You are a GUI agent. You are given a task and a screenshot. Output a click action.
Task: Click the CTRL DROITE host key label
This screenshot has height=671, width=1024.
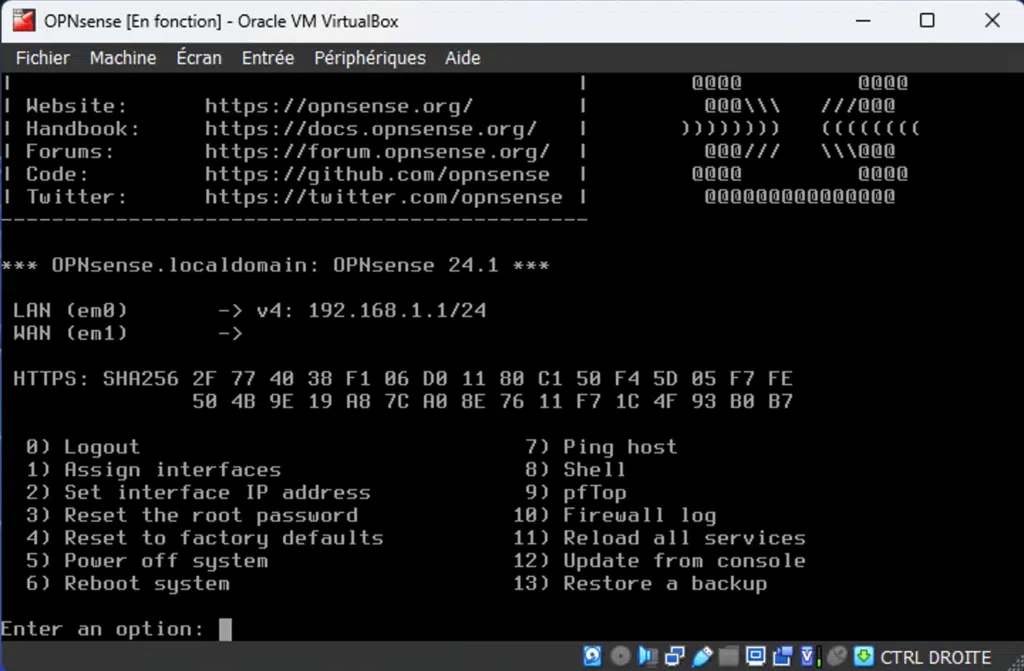tap(935, 657)
